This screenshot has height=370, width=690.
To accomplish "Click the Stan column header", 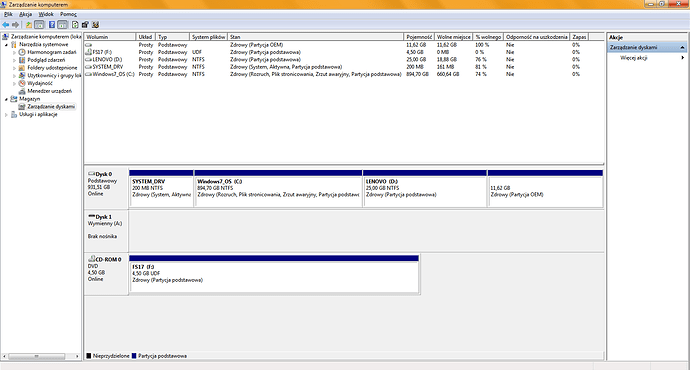I will point(316,37).
